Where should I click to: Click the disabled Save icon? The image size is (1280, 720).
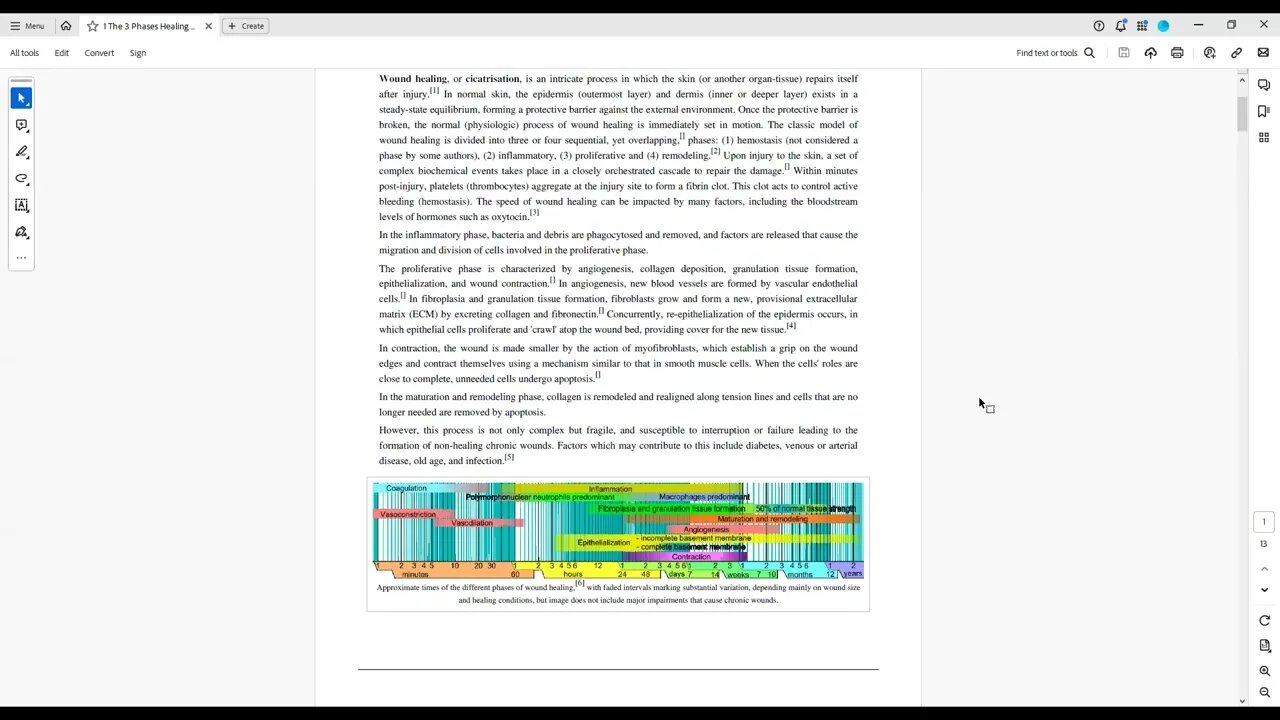tap(1124, 53)
